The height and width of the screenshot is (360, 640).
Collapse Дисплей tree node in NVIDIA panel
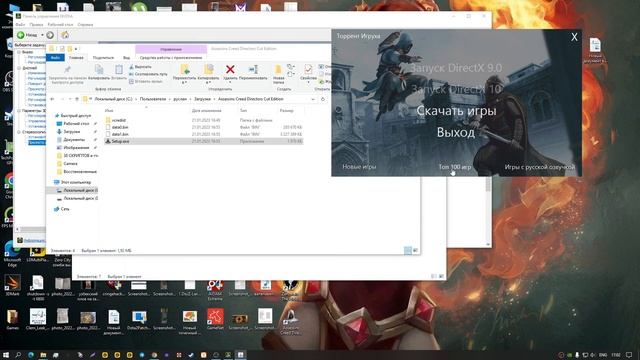click(19, 68)
